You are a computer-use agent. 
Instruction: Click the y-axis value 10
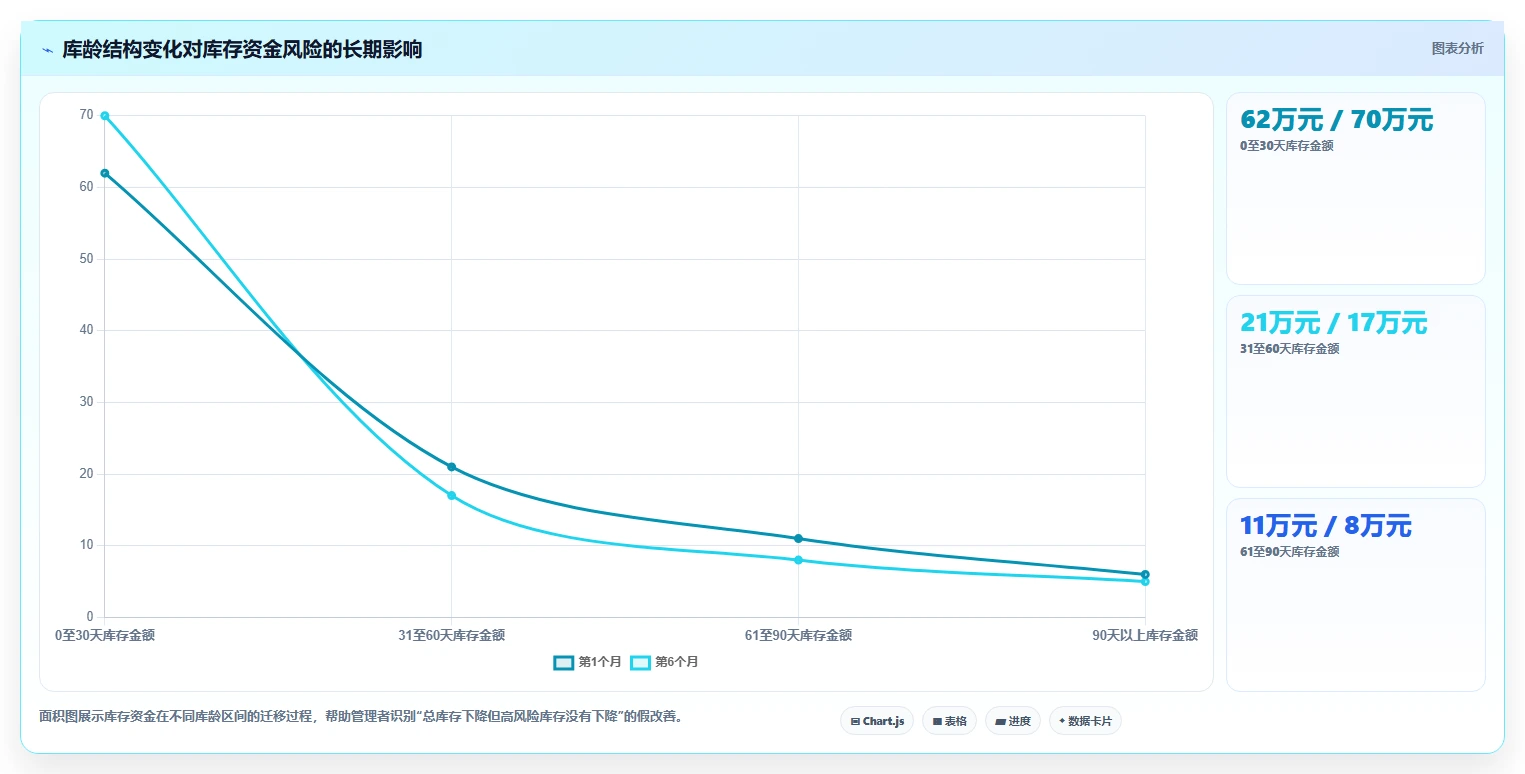tap(86, 545)
